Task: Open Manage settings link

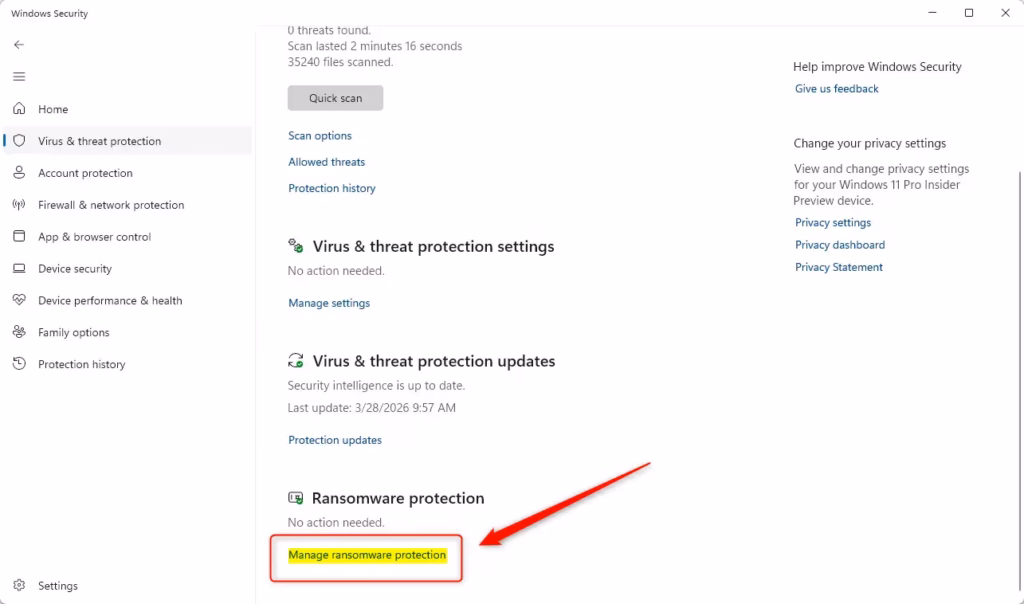Action: click(329, 303)
